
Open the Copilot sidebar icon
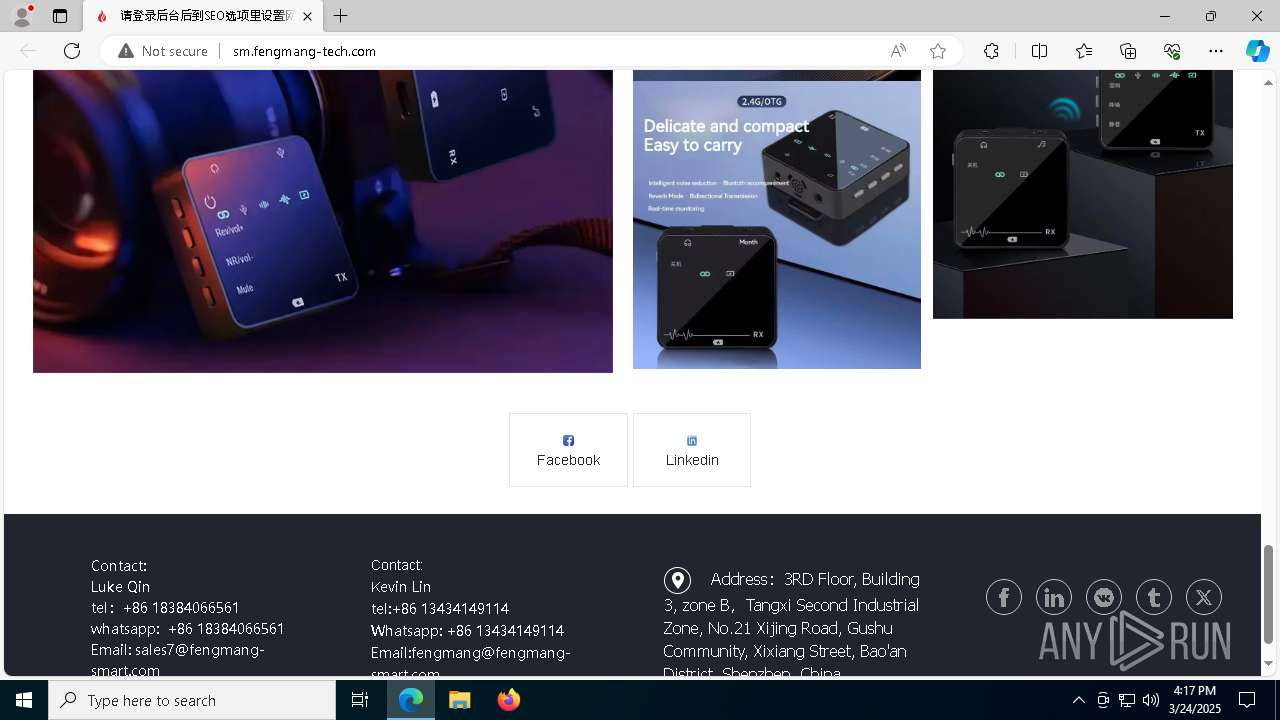pos(1257,51)
